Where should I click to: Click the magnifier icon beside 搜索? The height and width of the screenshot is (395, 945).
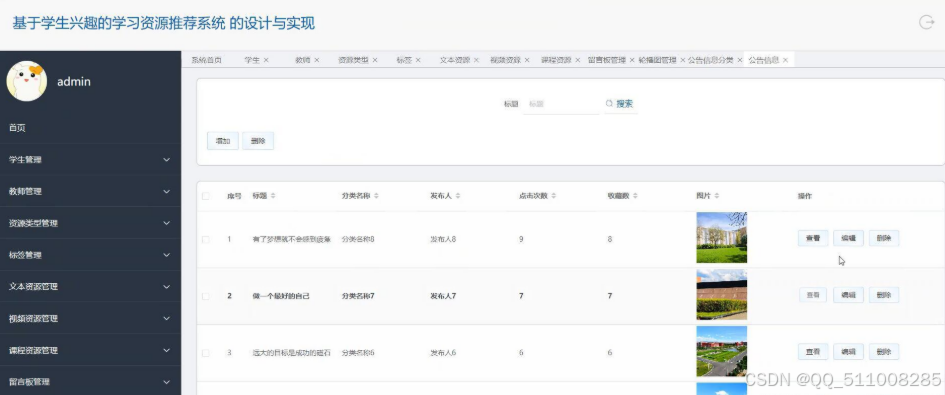click(609, 104)
